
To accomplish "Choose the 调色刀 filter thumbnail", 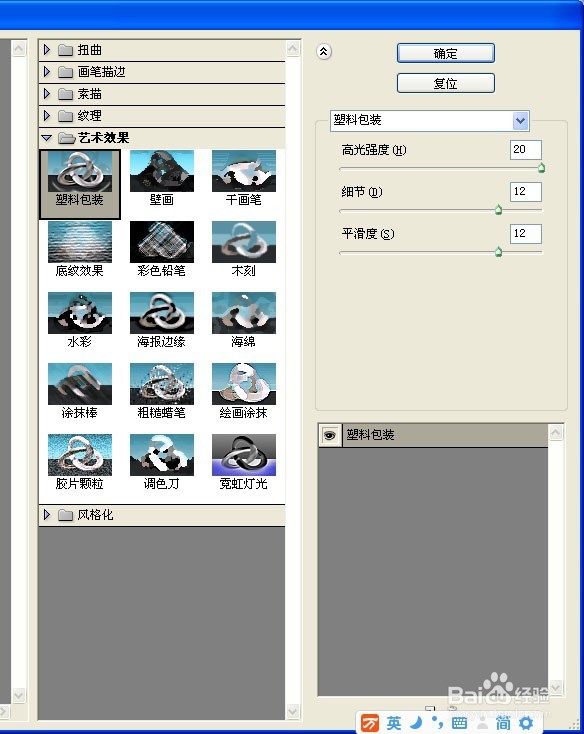I will point(162,455).
